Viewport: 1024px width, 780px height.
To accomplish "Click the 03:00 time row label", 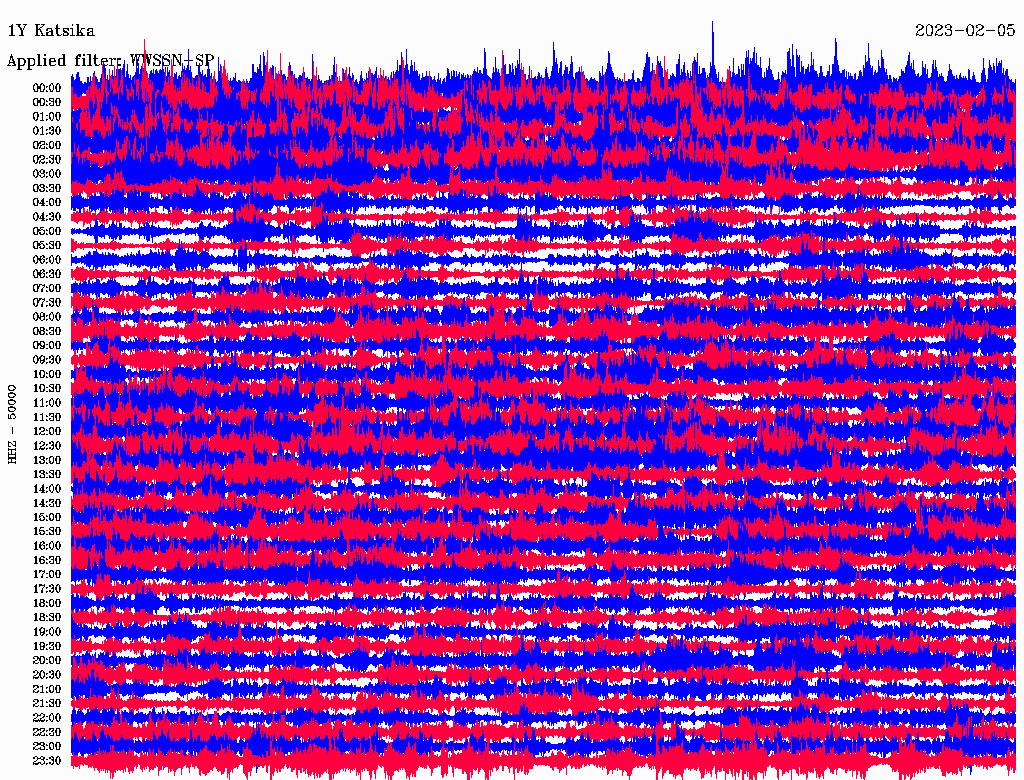I will click(x=47, y=174).
